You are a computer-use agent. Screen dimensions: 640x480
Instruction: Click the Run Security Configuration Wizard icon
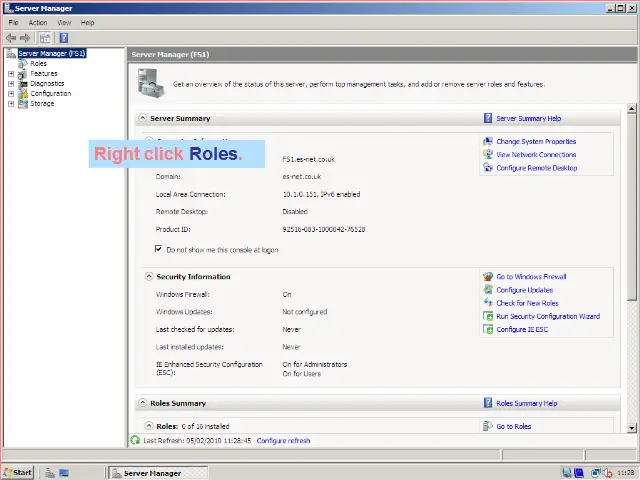[488, 316]
